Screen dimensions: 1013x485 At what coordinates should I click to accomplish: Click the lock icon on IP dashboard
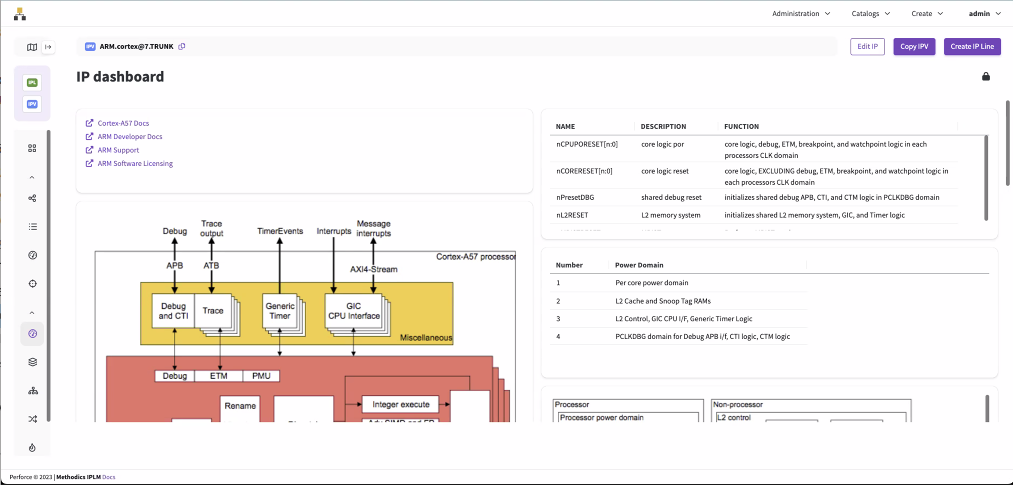(986, 77)
